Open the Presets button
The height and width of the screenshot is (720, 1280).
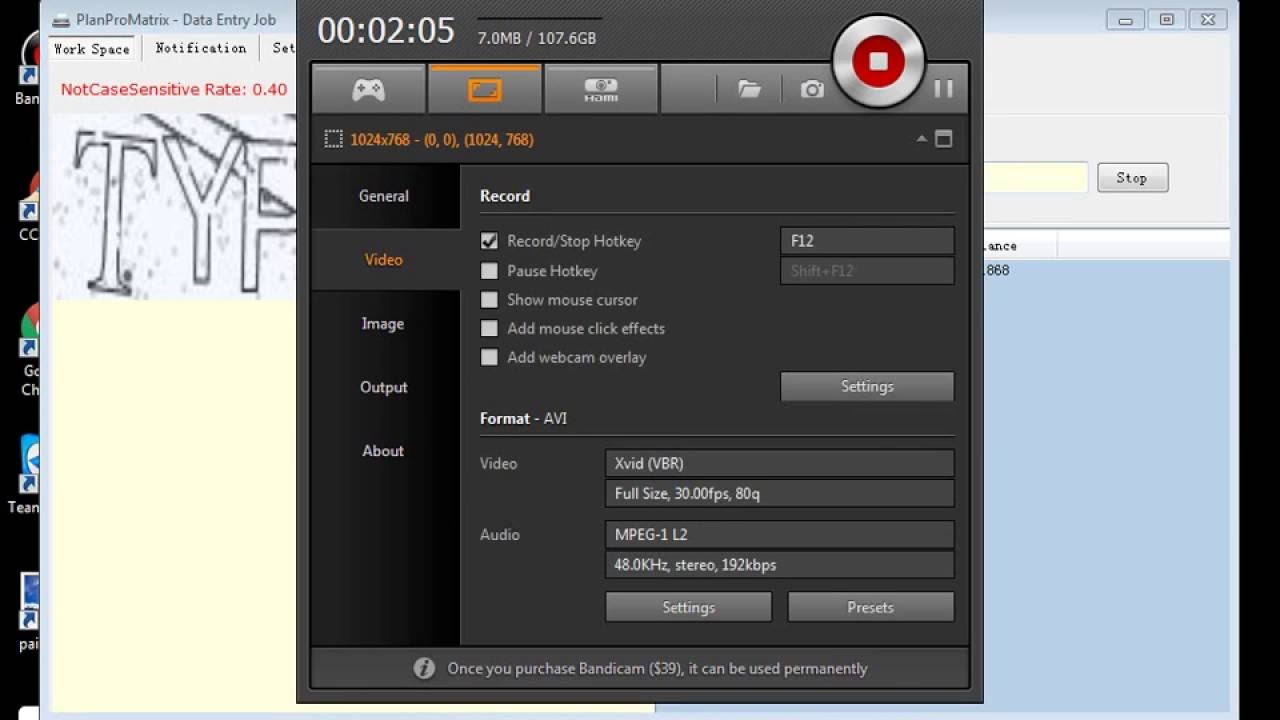tap(871, 607)
